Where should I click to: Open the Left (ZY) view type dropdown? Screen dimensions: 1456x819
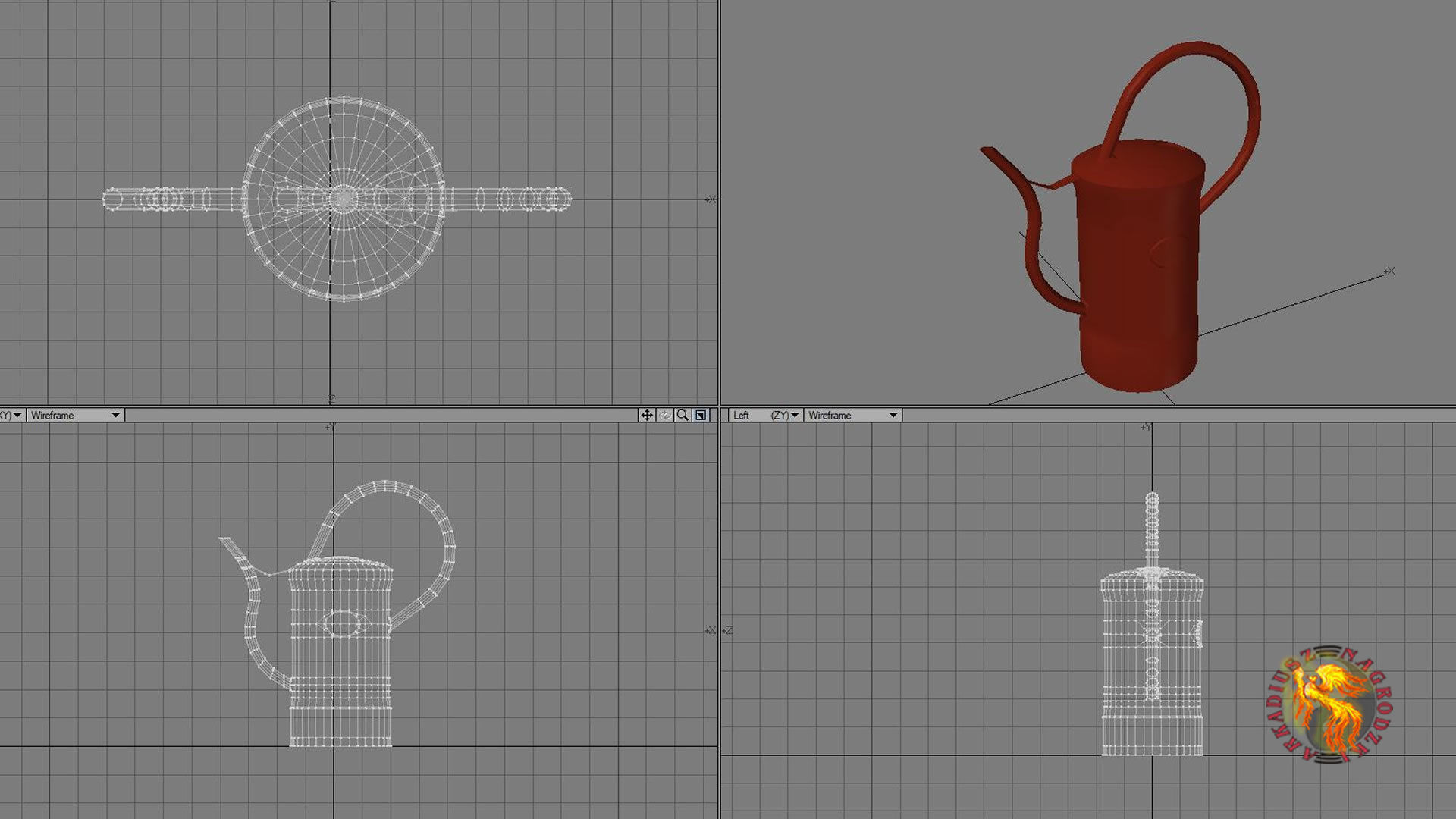(765, 416)
